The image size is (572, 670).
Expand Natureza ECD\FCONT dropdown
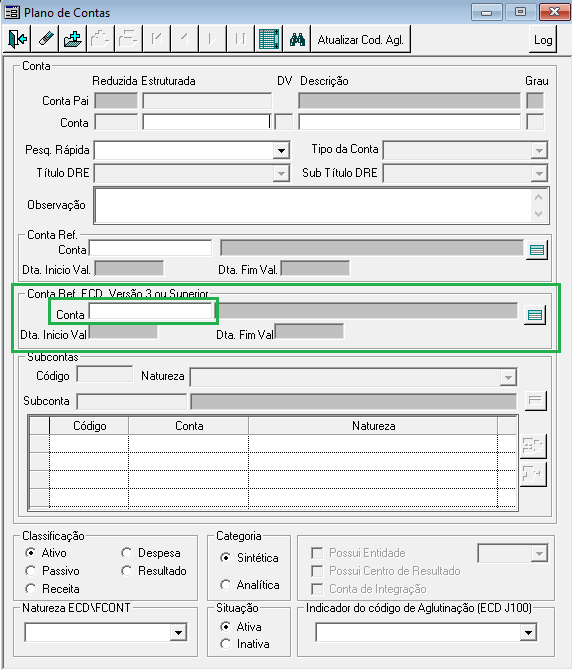click(x=178, y=632)
